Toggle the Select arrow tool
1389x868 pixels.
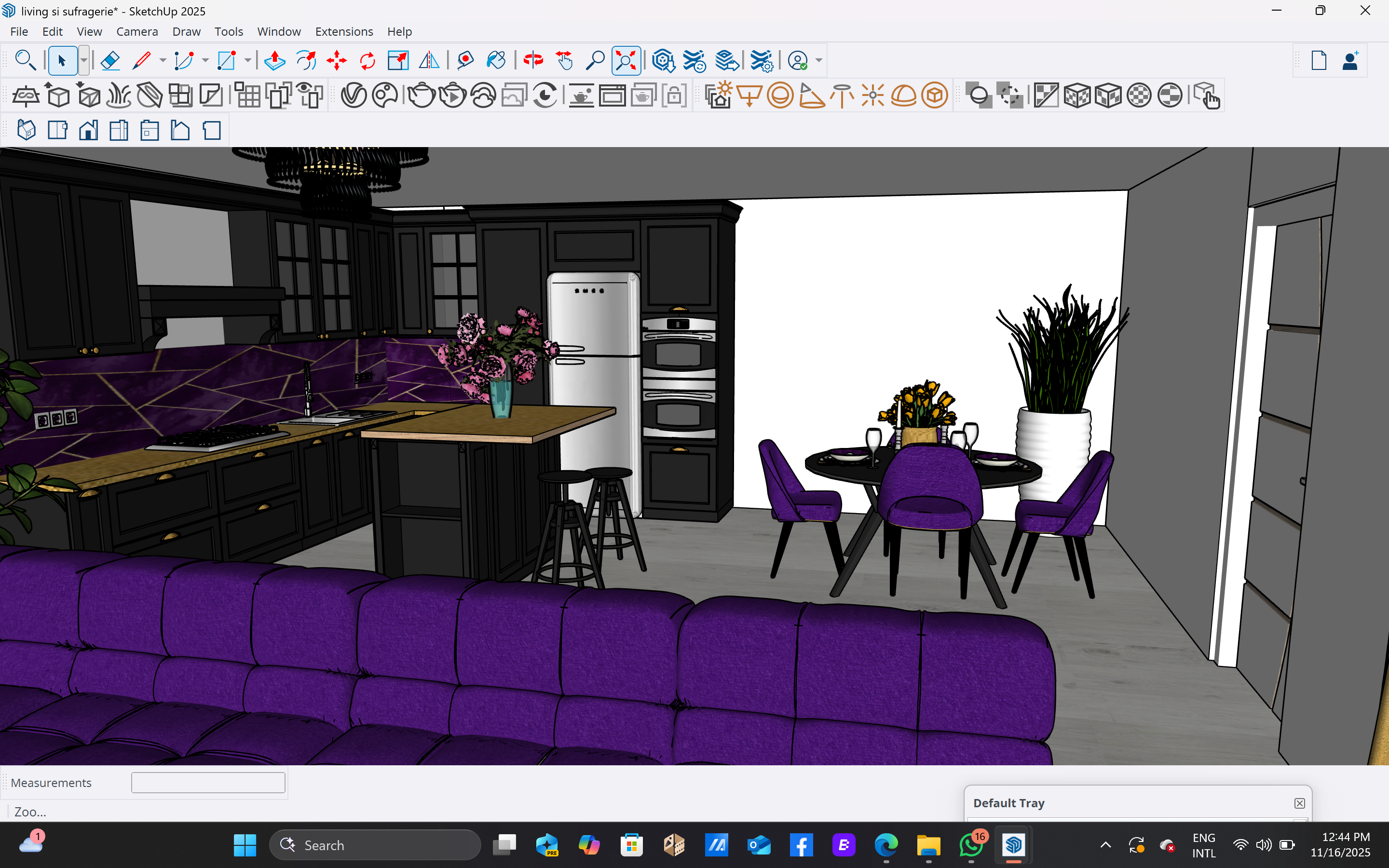62,60
